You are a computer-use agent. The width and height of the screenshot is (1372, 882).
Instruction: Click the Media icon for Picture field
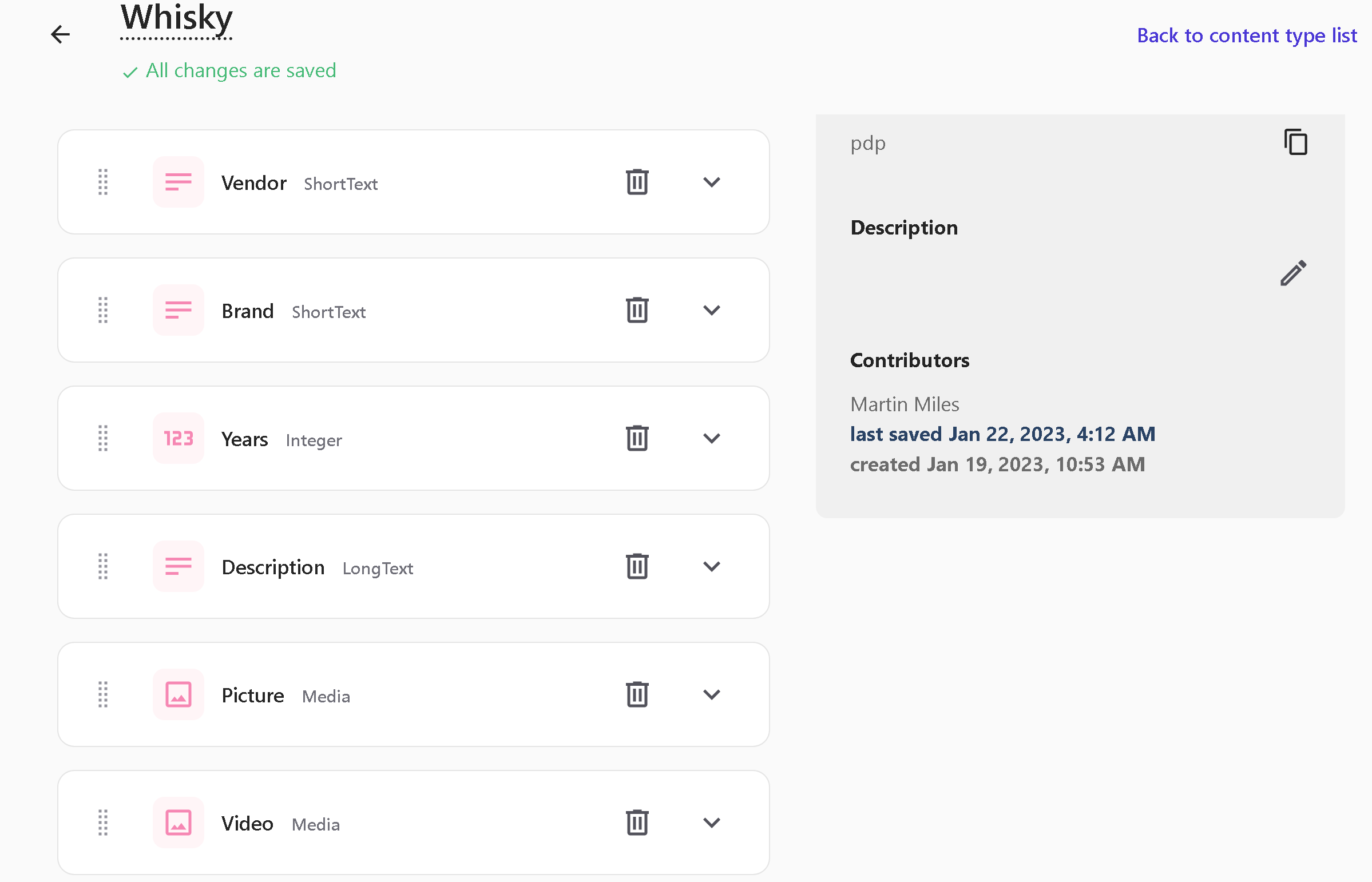pyautogui.click(x=178, y=693)
